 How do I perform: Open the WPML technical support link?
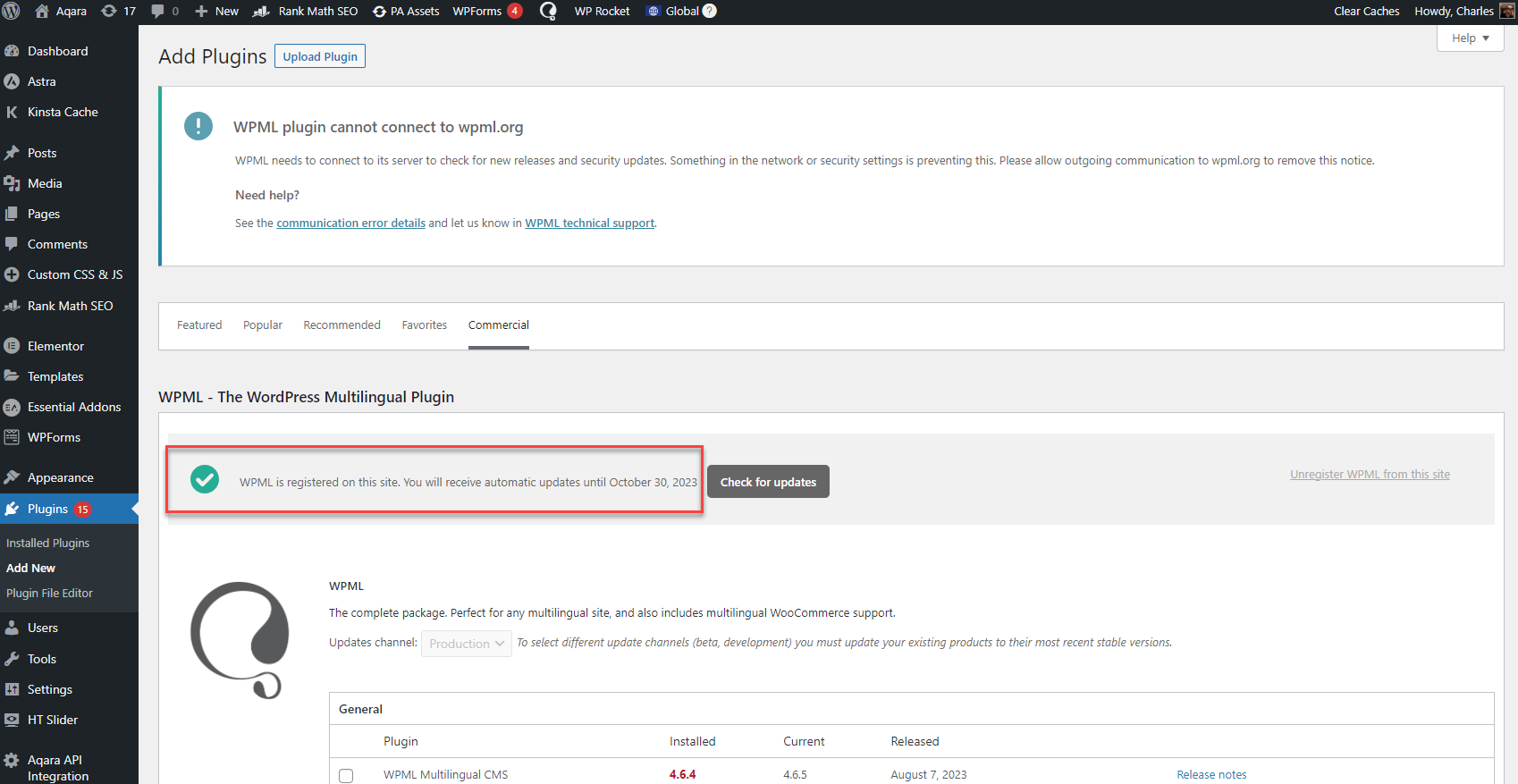pos(589,223)
